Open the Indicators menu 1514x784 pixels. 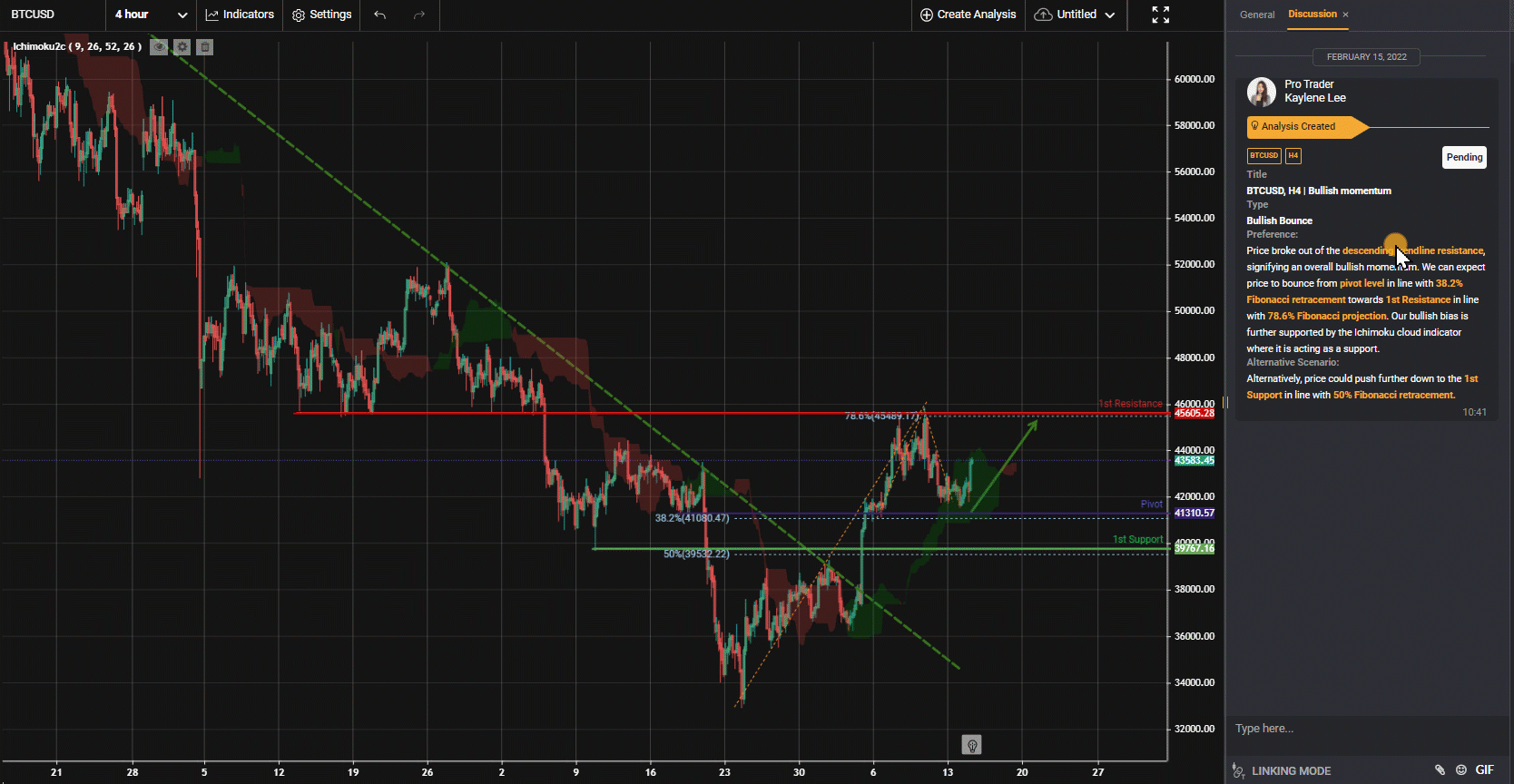240,15
